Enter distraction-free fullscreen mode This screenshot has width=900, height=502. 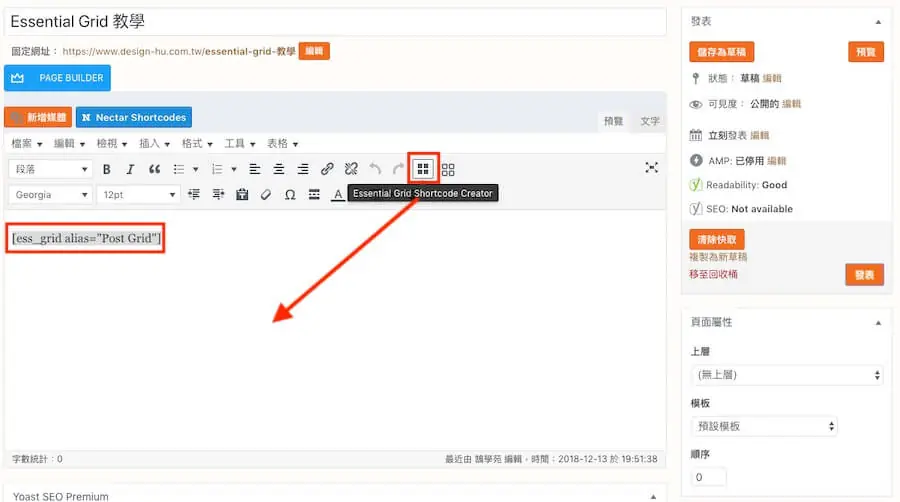click(x=651, y=168)
